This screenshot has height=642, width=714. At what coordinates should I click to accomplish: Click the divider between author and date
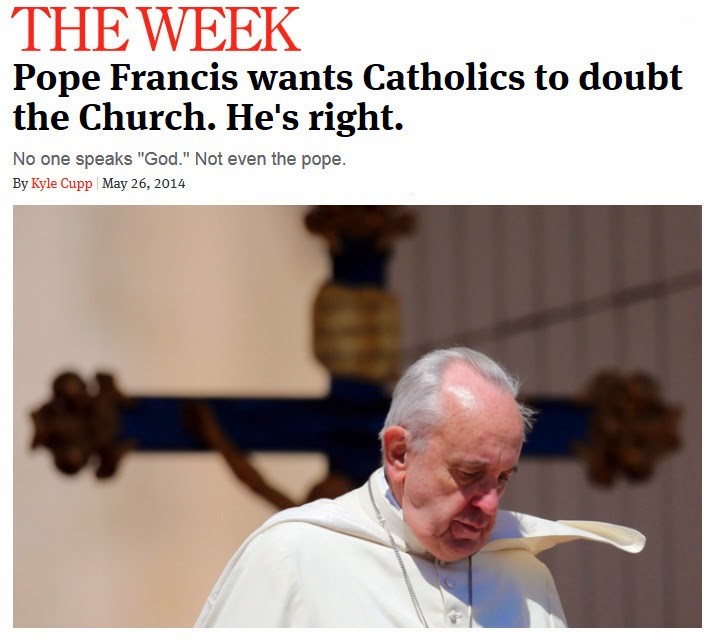97,183
